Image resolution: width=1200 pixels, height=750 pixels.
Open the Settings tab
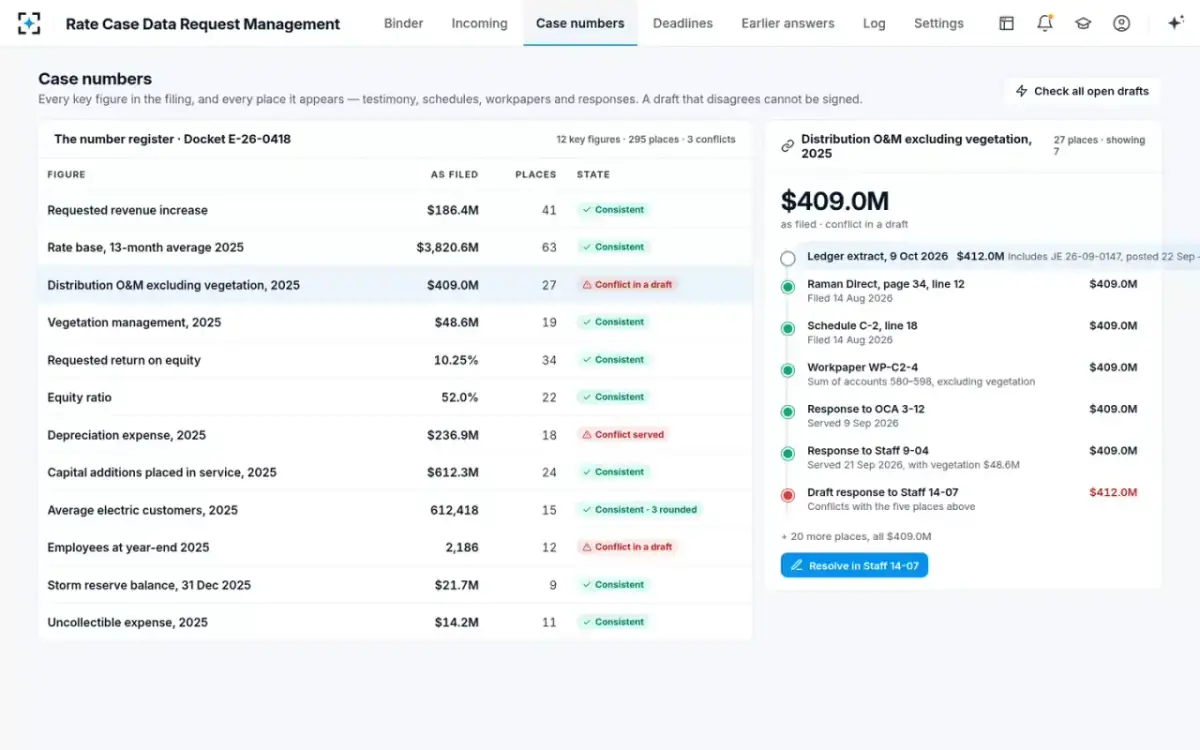[x=939, y=23]
